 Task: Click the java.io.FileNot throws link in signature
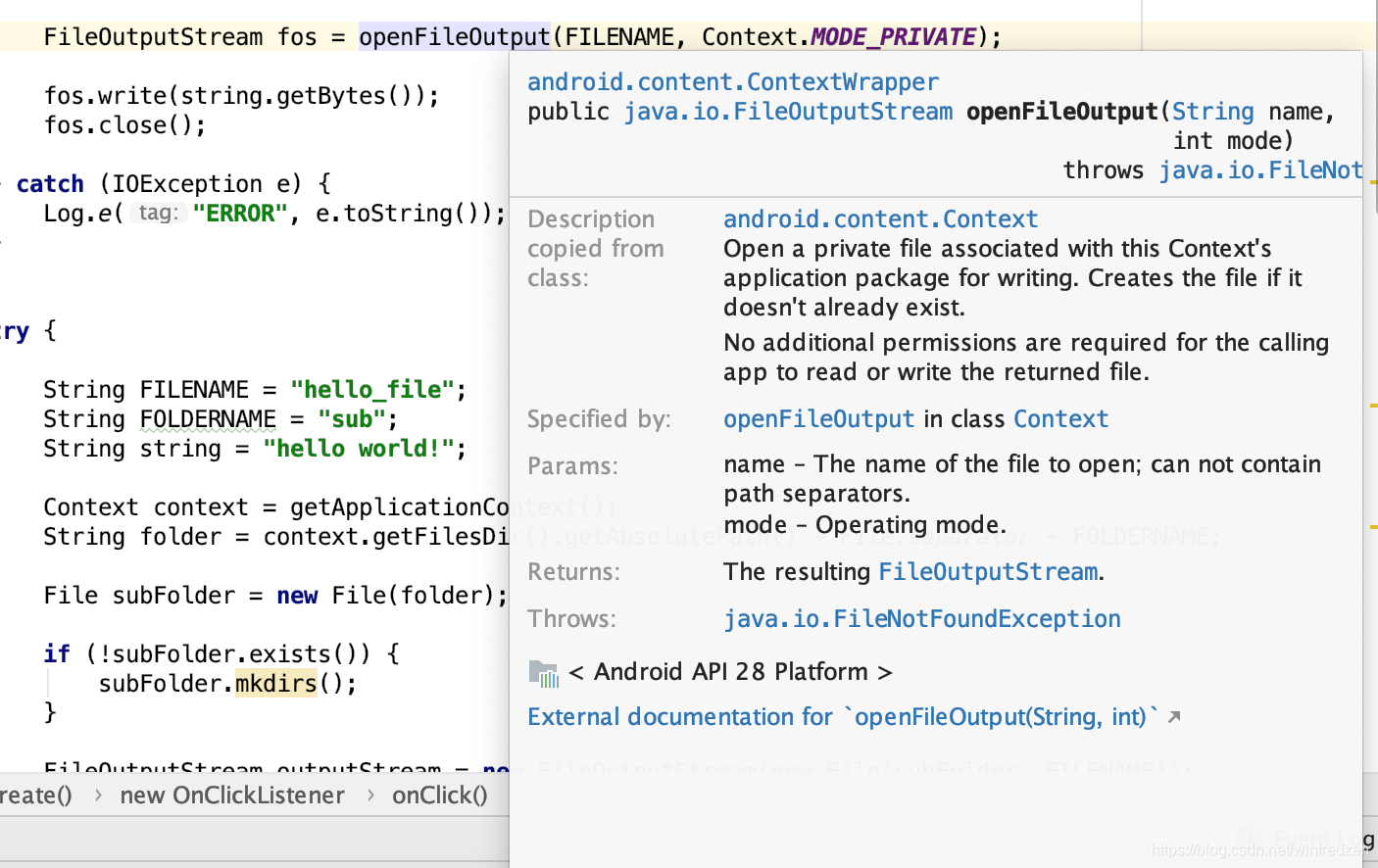click(x=1260, y=170)
